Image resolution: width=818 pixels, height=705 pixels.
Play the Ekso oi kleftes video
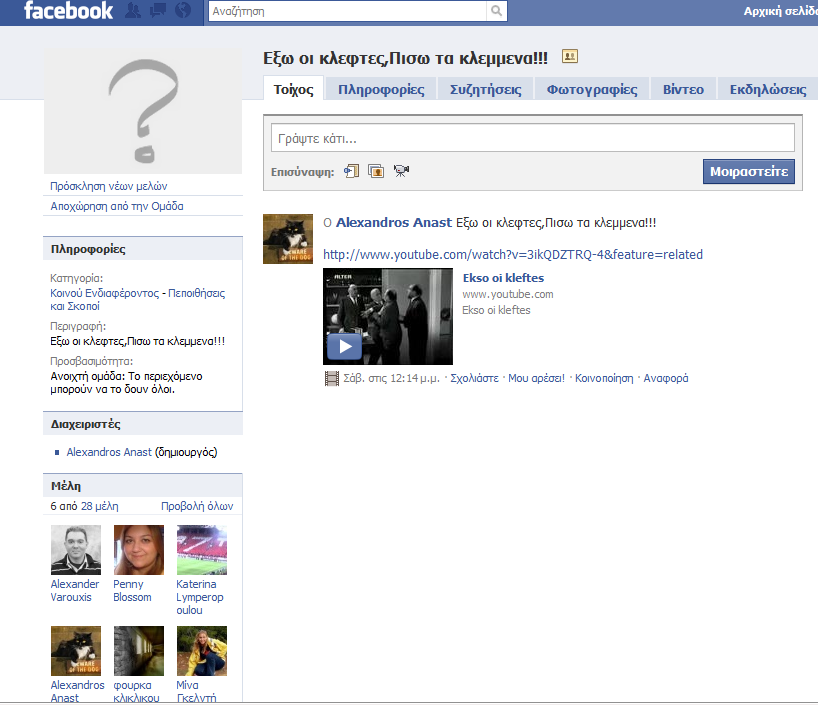(x=344, y=346)
